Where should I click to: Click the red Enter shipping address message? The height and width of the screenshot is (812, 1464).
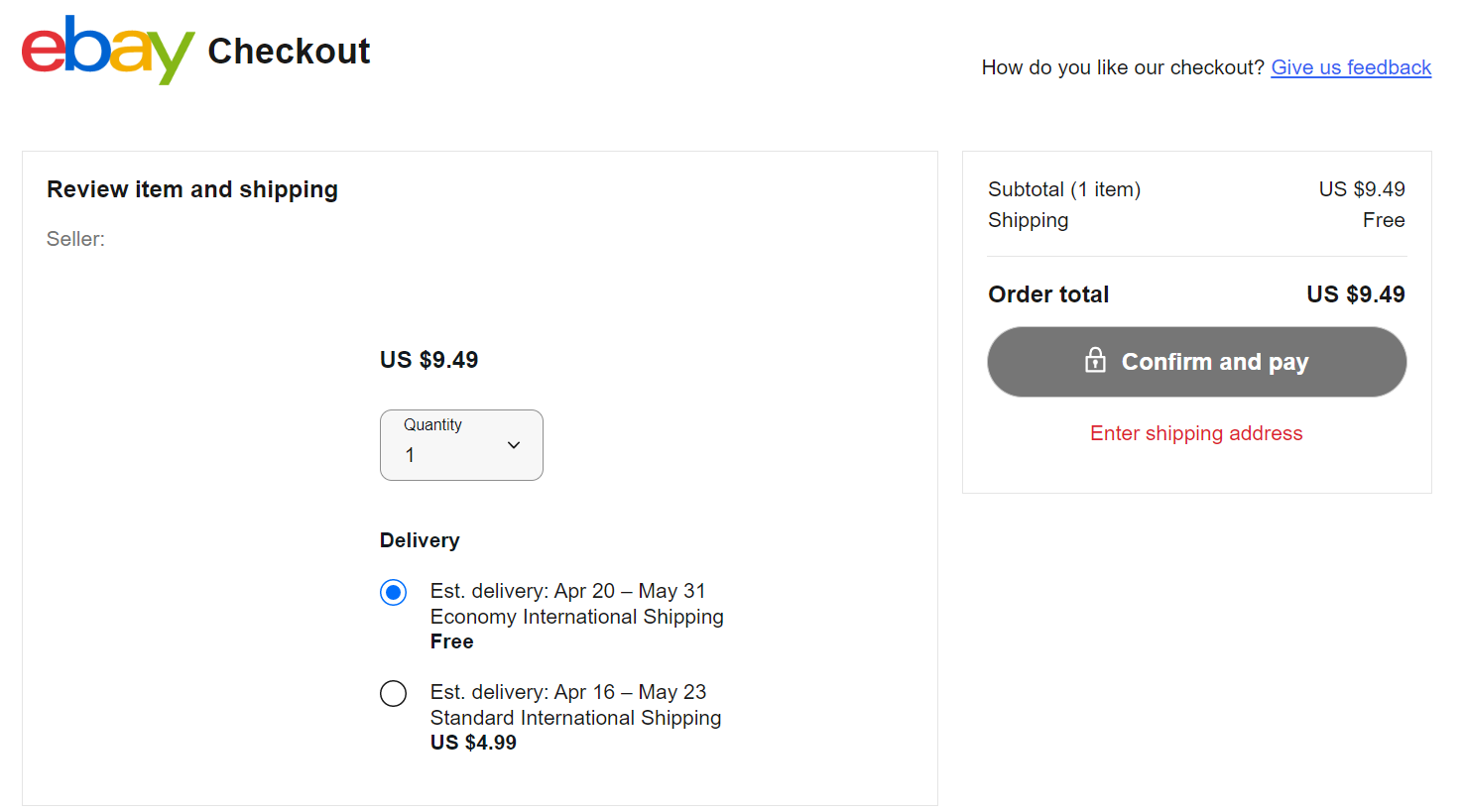1196,433
